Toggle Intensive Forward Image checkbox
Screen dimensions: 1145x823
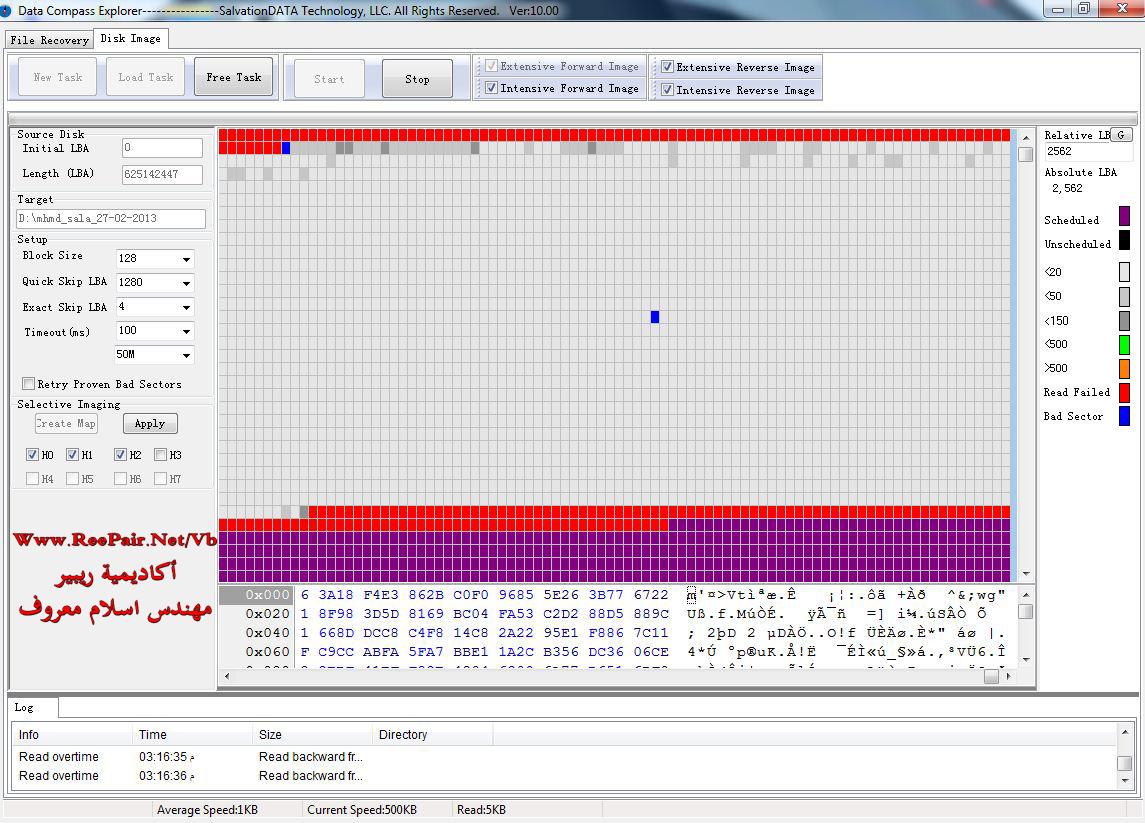point(491,88)
